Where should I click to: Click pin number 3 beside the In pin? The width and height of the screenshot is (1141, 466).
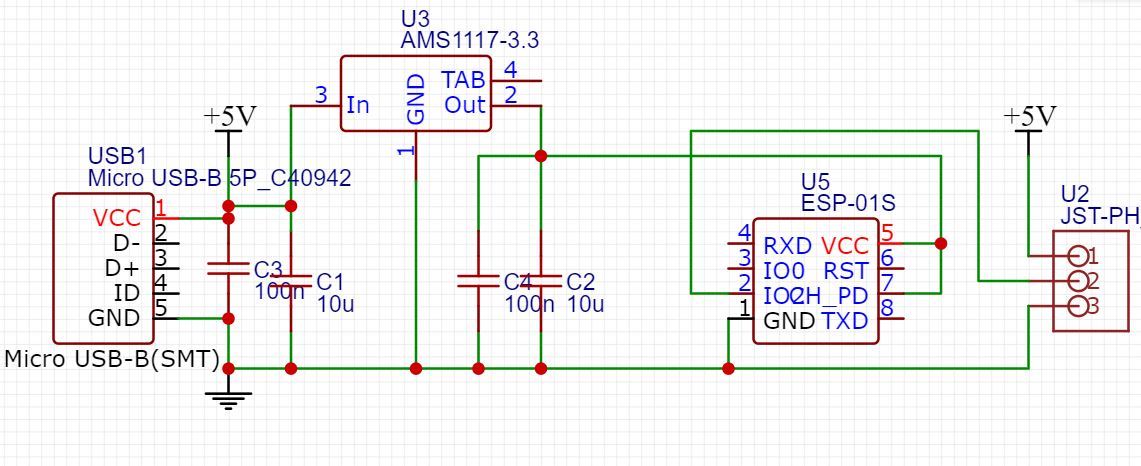click(321, 95)
